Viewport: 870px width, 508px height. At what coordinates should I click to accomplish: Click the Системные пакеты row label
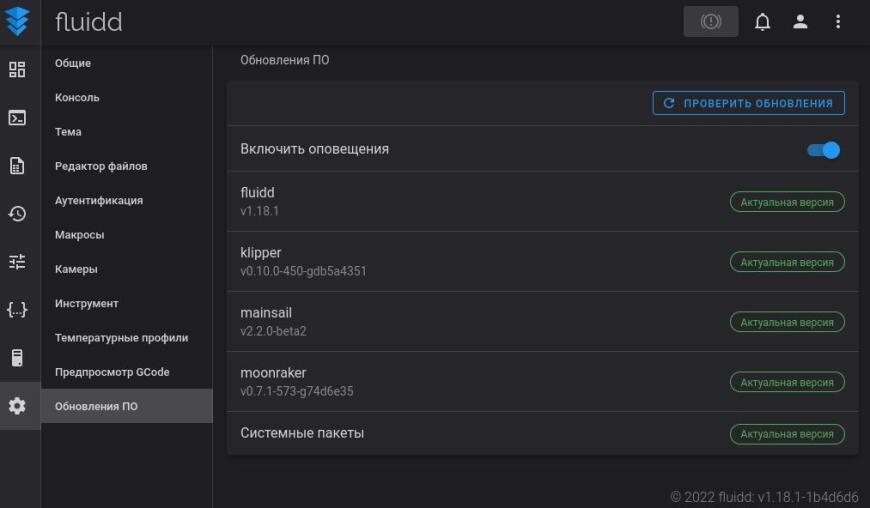302,433
